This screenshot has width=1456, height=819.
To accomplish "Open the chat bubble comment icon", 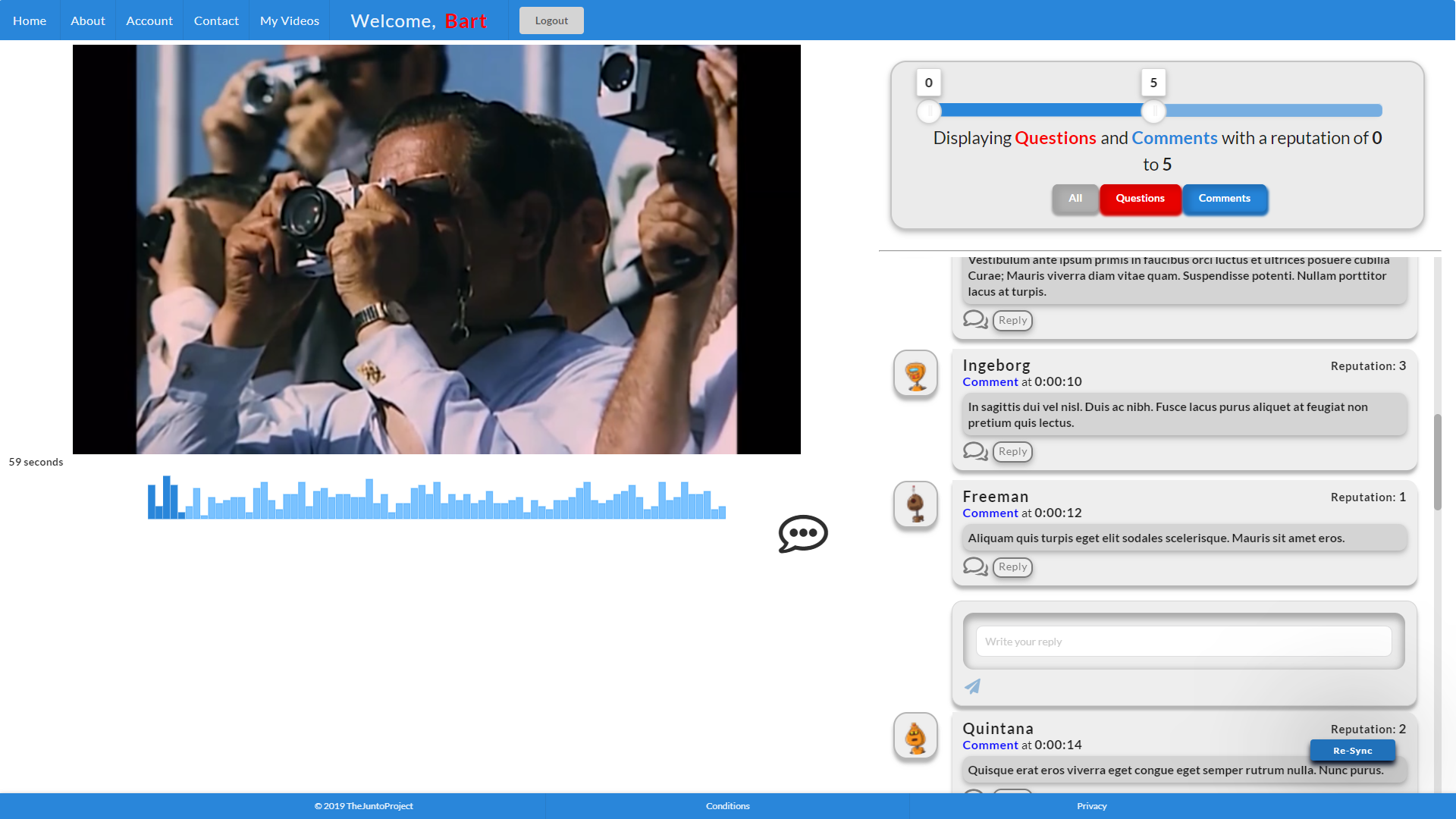I will pos(803,534).
